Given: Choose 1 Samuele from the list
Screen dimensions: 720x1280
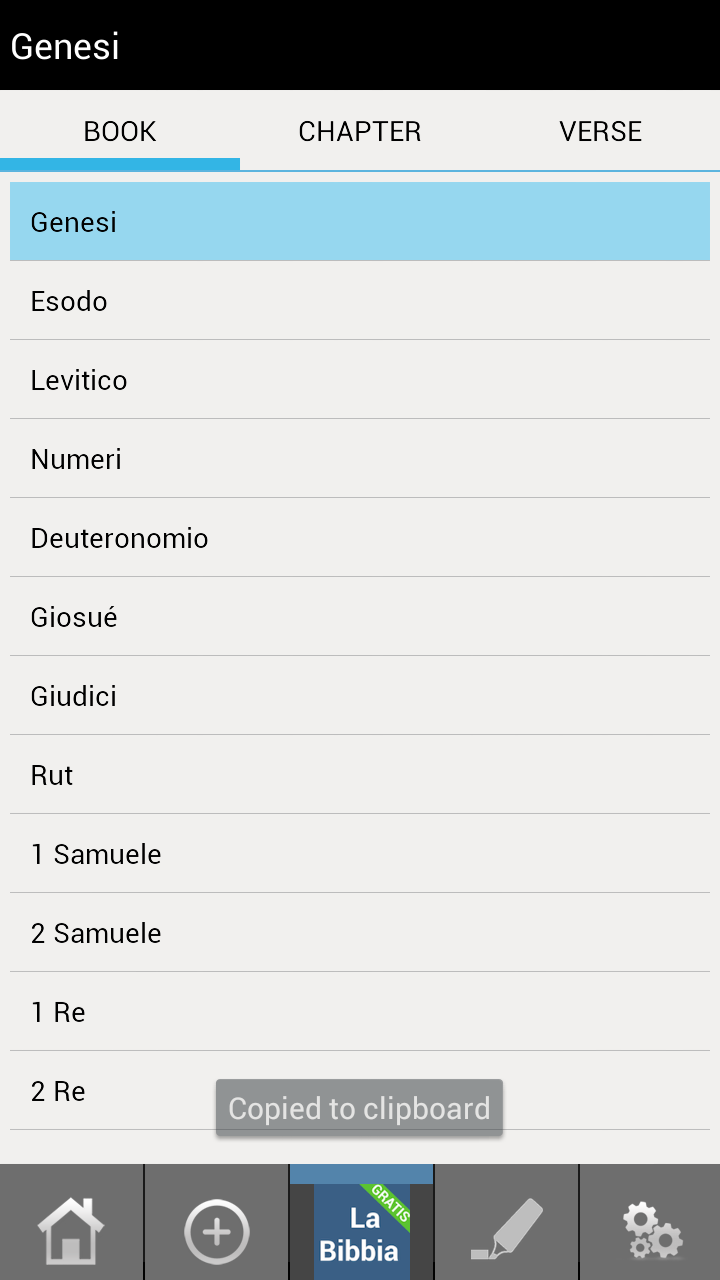Looking at the screenshot, I should (360, 854).
